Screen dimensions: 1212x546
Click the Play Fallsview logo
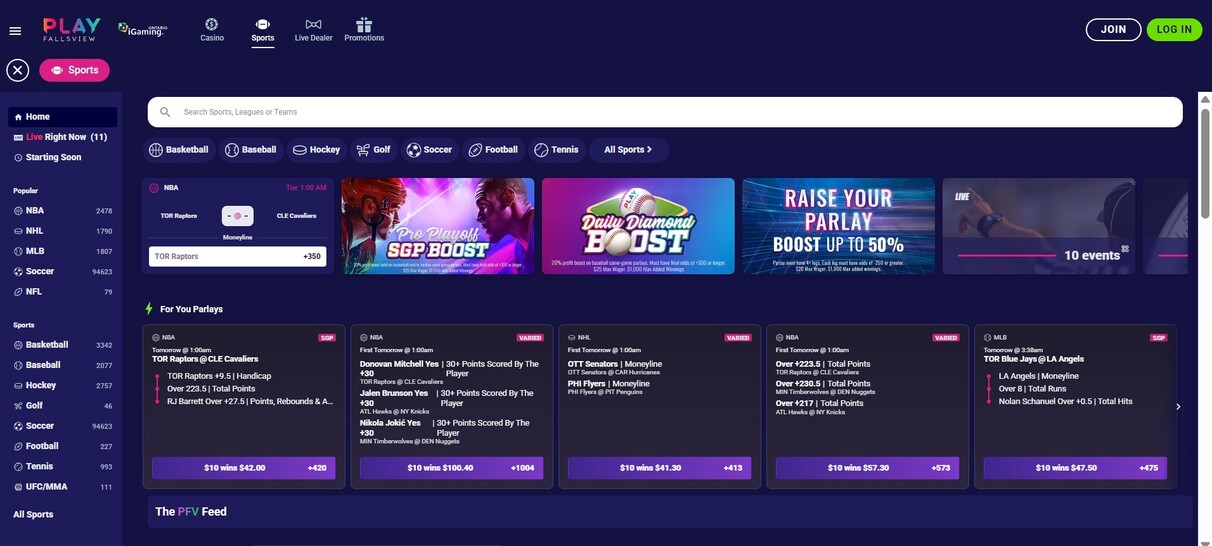[x=72, y=29]
